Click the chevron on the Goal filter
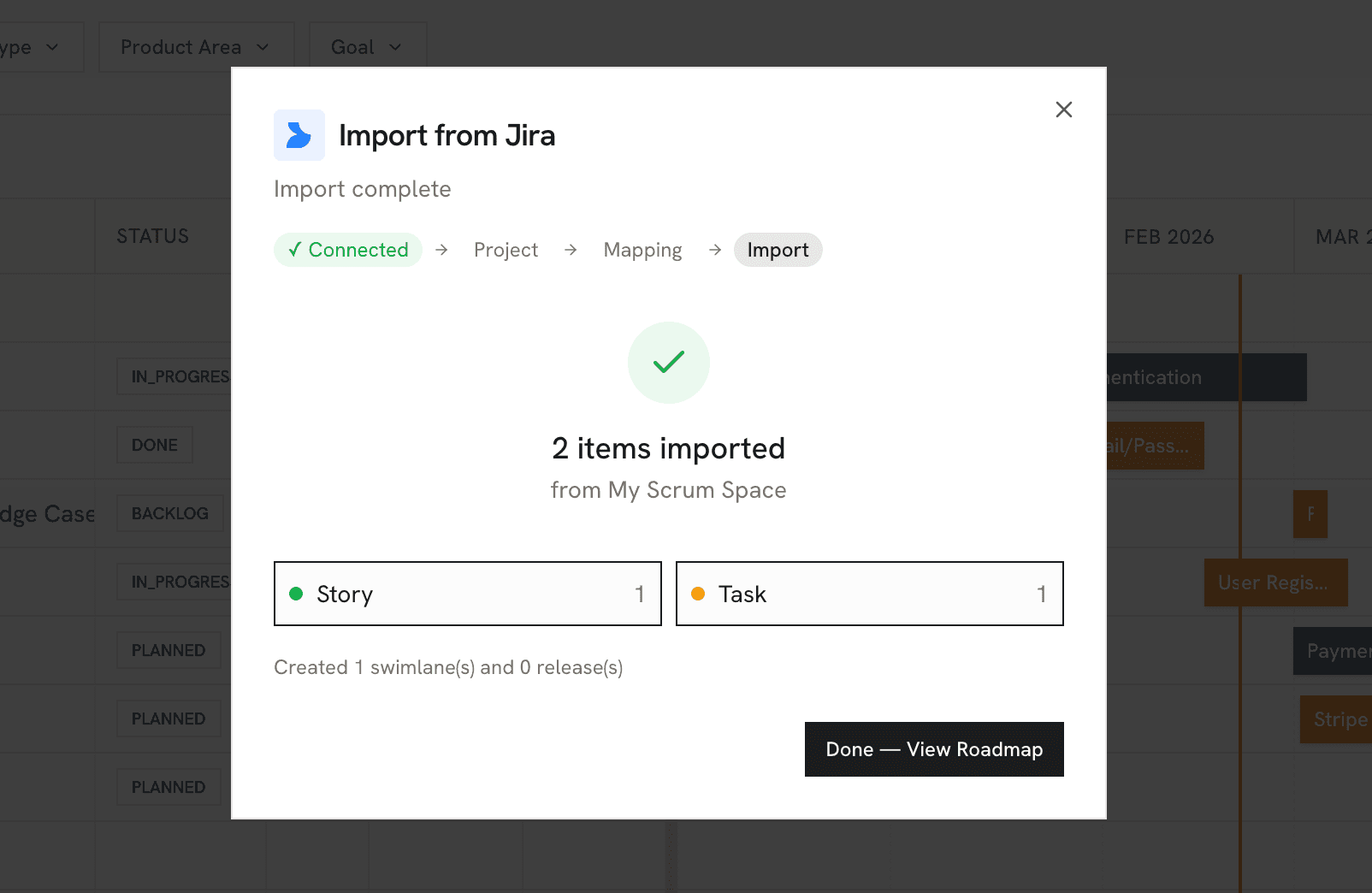This screenshot has height=893, width=1372. 396,47
